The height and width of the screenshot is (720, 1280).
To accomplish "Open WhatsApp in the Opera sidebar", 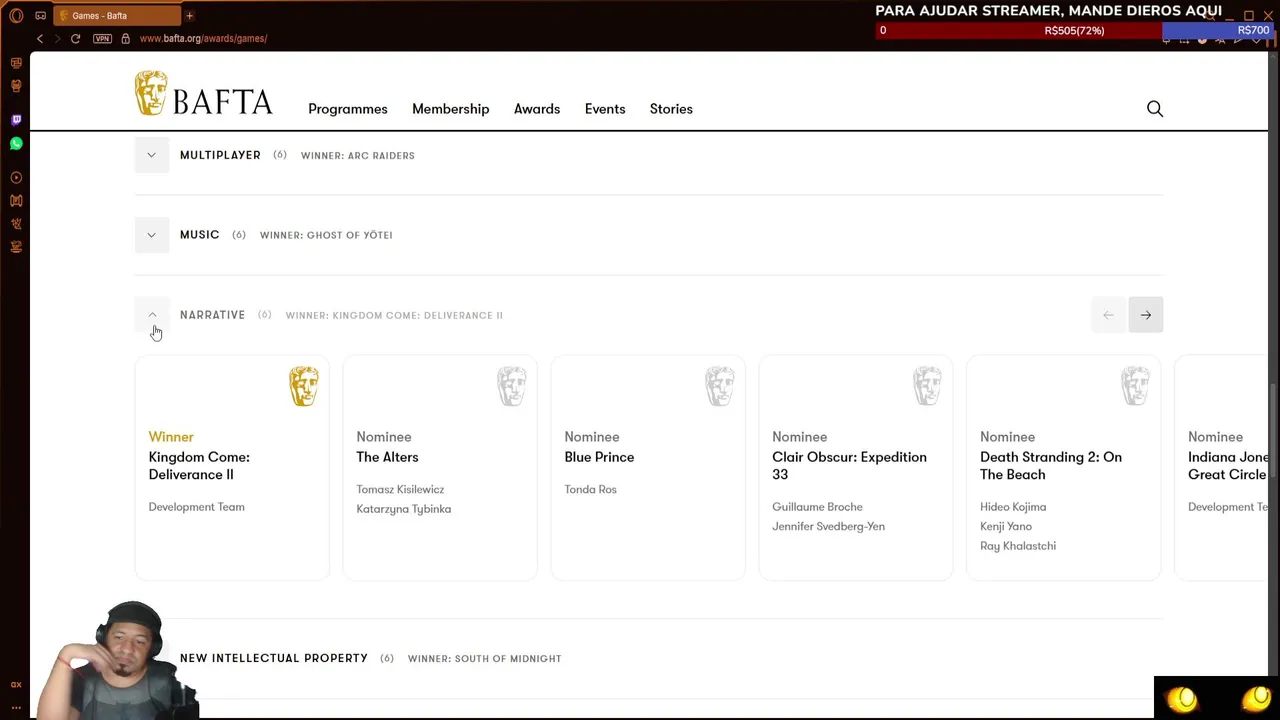I will (x=16, y=144).
